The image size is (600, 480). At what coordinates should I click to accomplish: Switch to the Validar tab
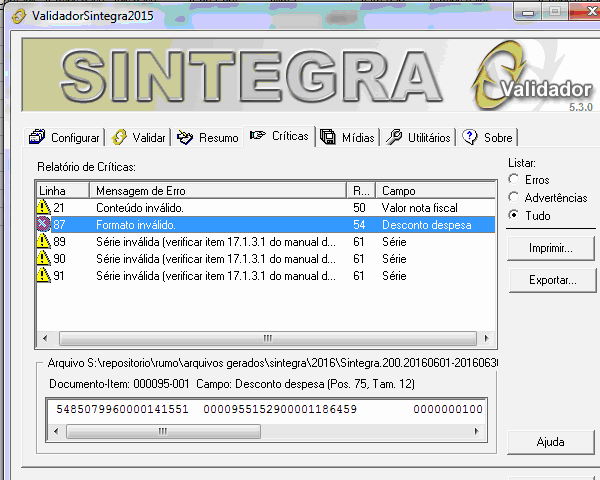(139, 137)
